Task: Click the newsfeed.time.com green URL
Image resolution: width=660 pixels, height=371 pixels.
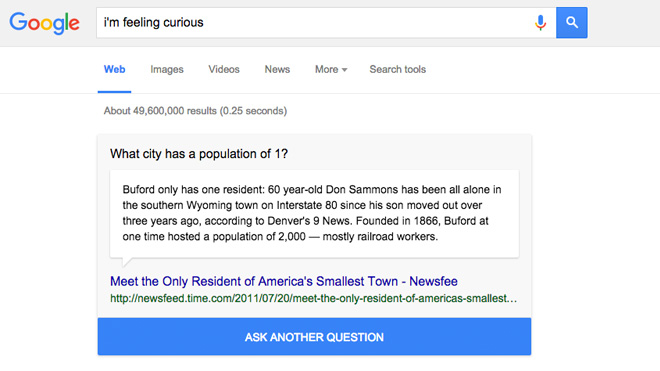Action: pyautogui.click(x=314, y=299)
